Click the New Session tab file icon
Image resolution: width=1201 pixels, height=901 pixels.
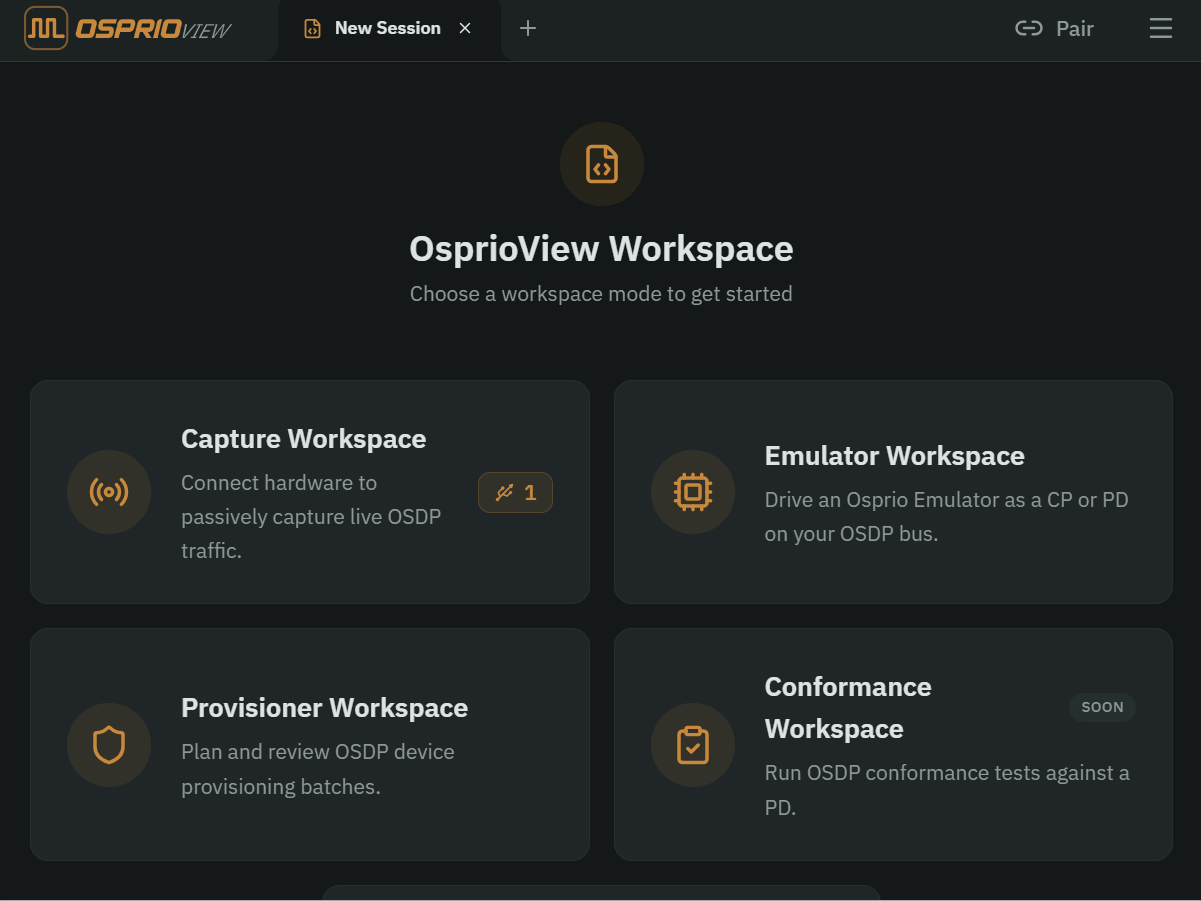coord(313,29)
